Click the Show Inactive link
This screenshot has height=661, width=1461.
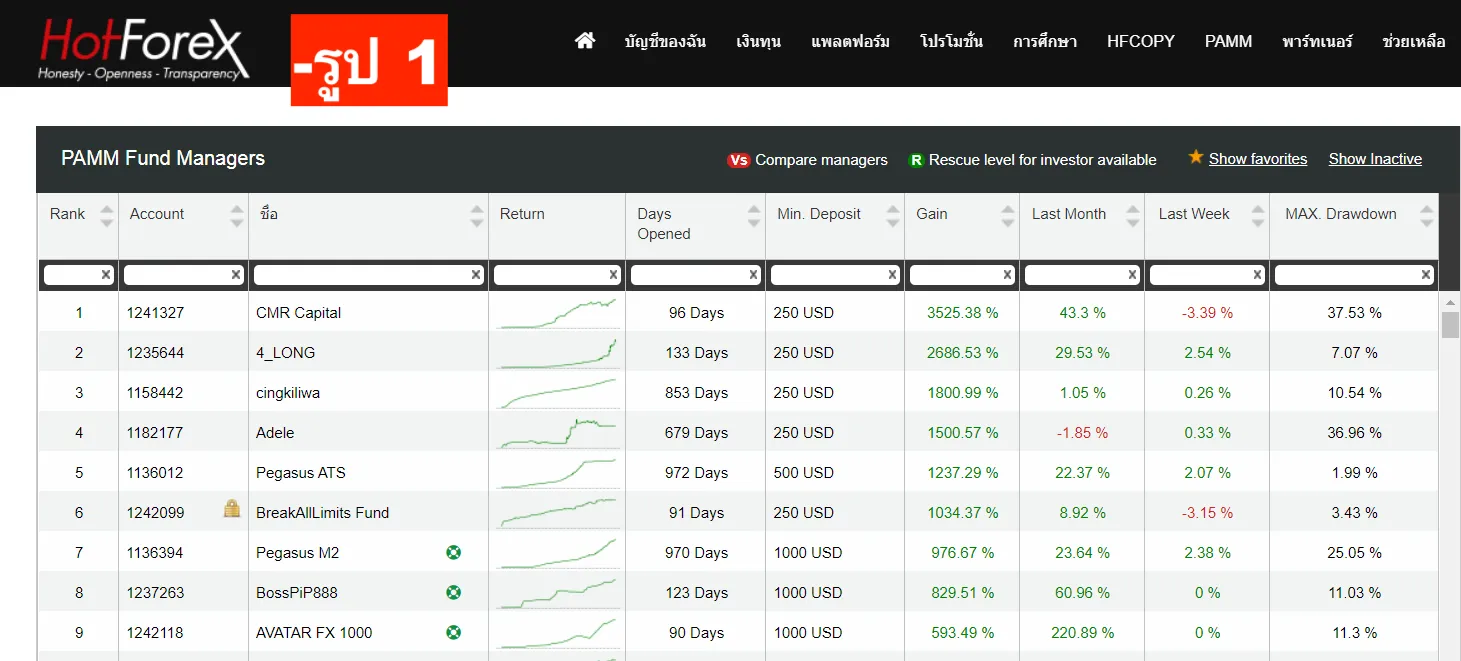[x=1375, y=159]
